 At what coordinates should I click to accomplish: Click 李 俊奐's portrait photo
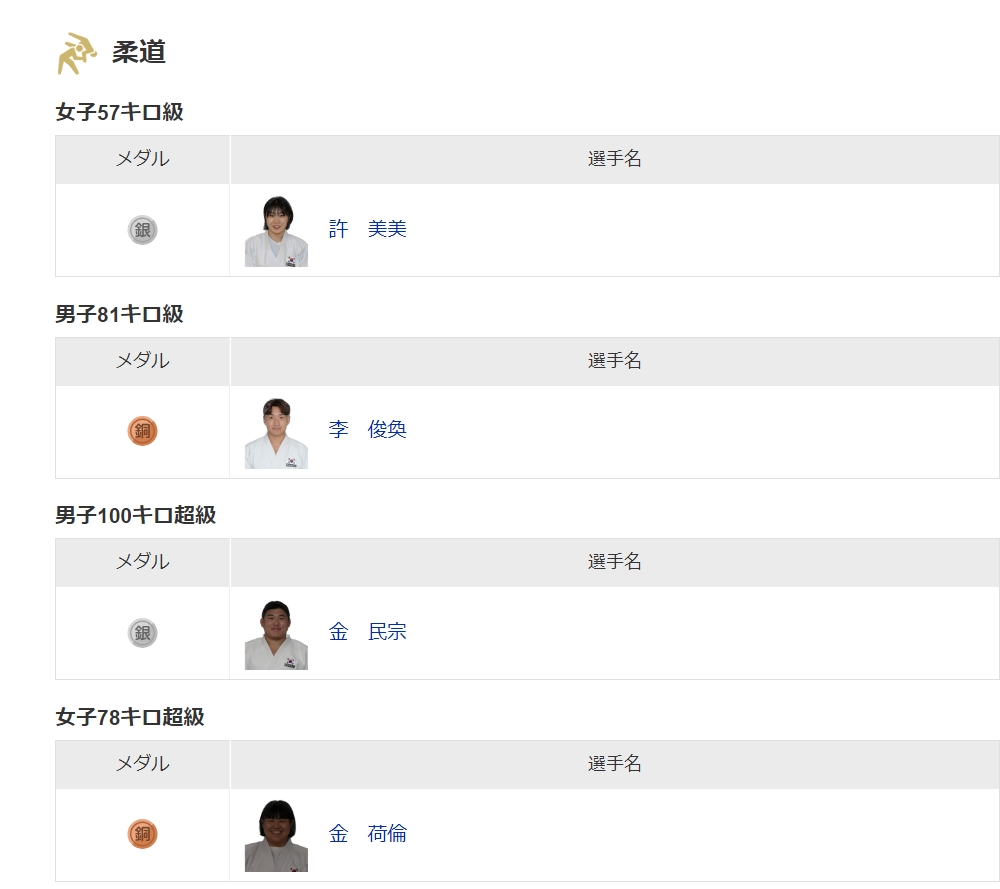(x=276, y=433)
